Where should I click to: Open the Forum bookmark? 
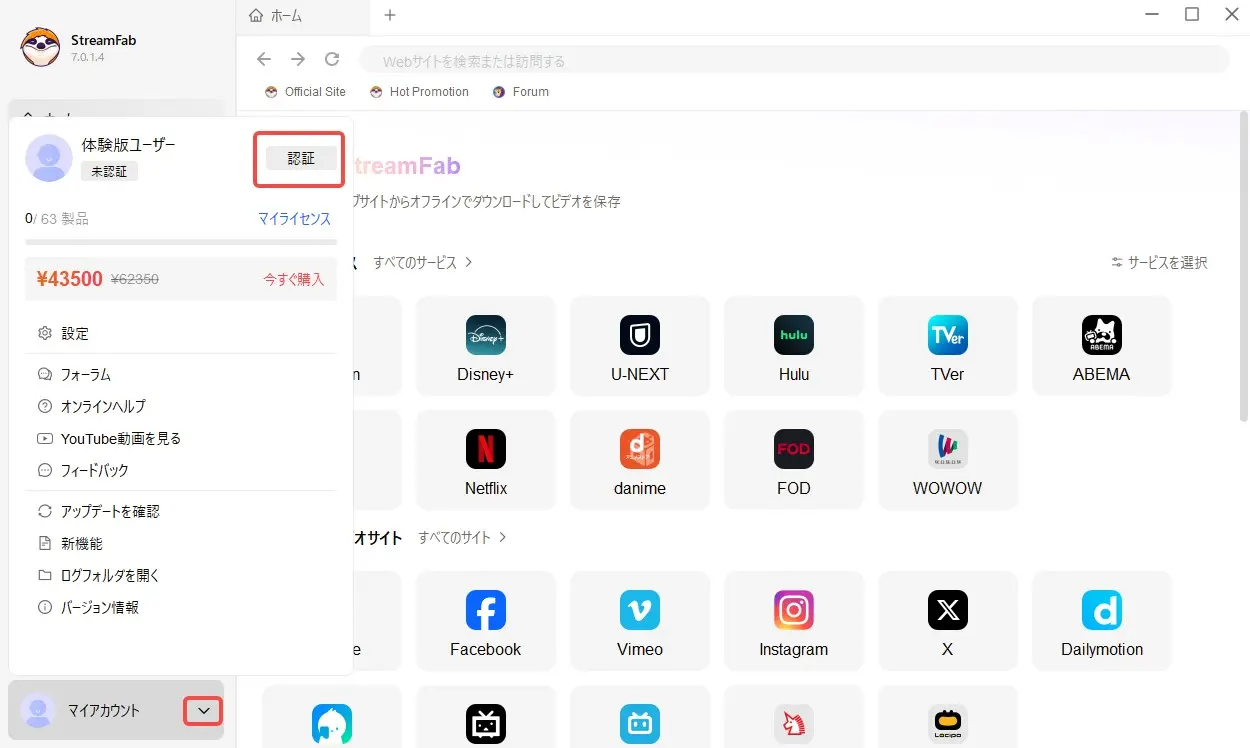pyautogui.click(x=521, y=91)
